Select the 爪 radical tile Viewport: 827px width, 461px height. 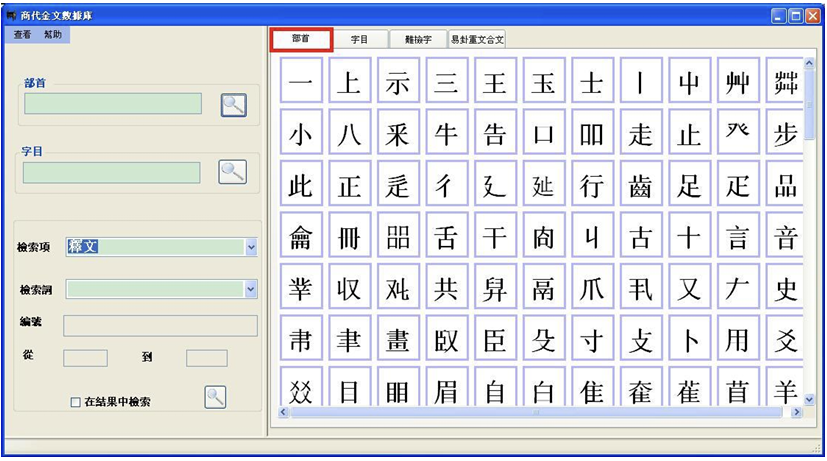pos(592,286)
